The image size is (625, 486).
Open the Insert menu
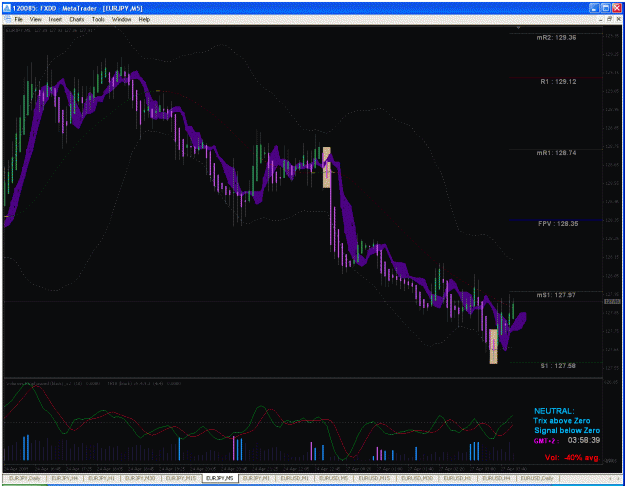[x=55, y=19]
